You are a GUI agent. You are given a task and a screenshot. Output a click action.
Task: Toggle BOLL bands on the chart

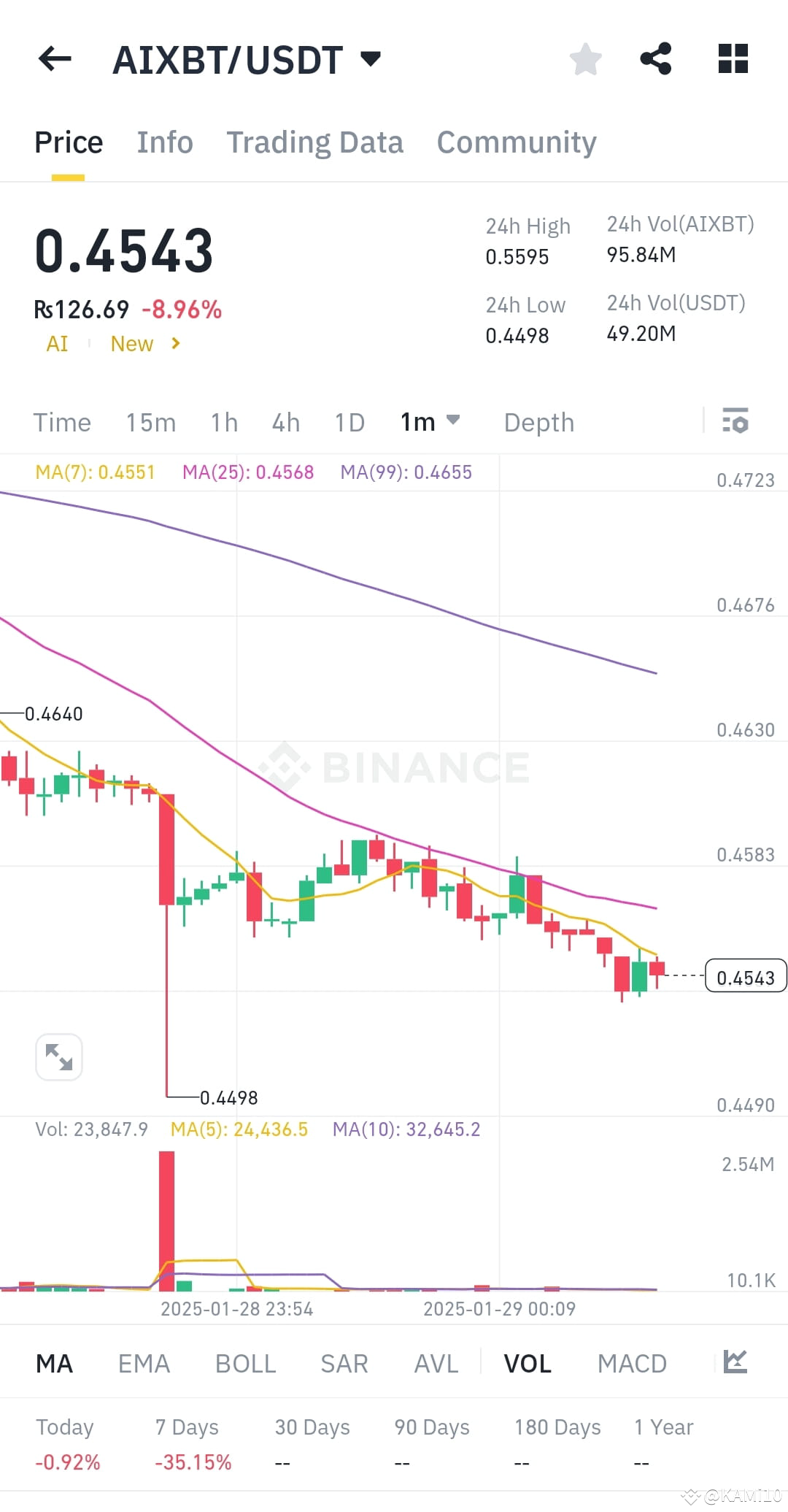point(244,1362)
